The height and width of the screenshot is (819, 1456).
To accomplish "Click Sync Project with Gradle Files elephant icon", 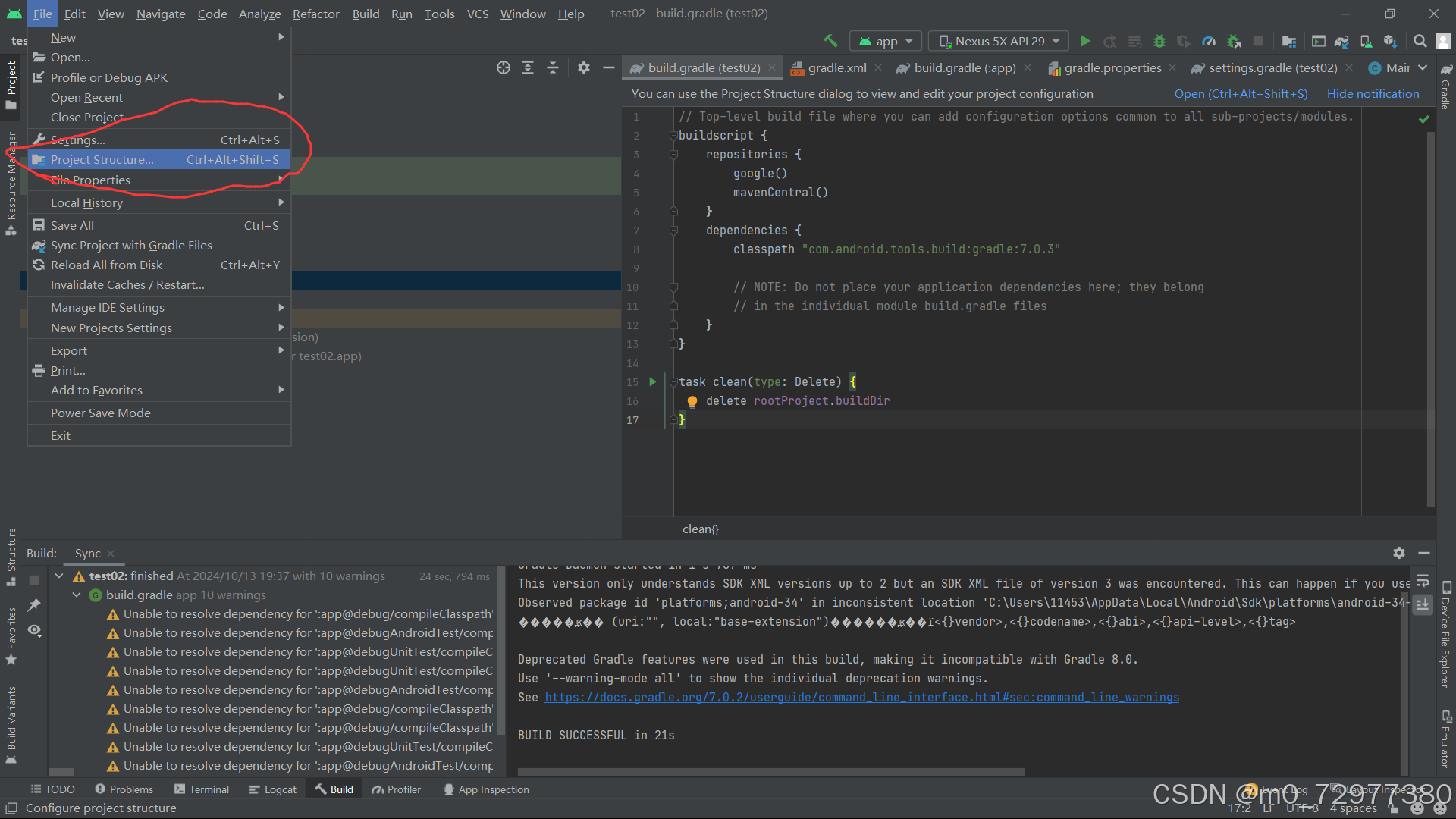I will [x=1341, y=41].
